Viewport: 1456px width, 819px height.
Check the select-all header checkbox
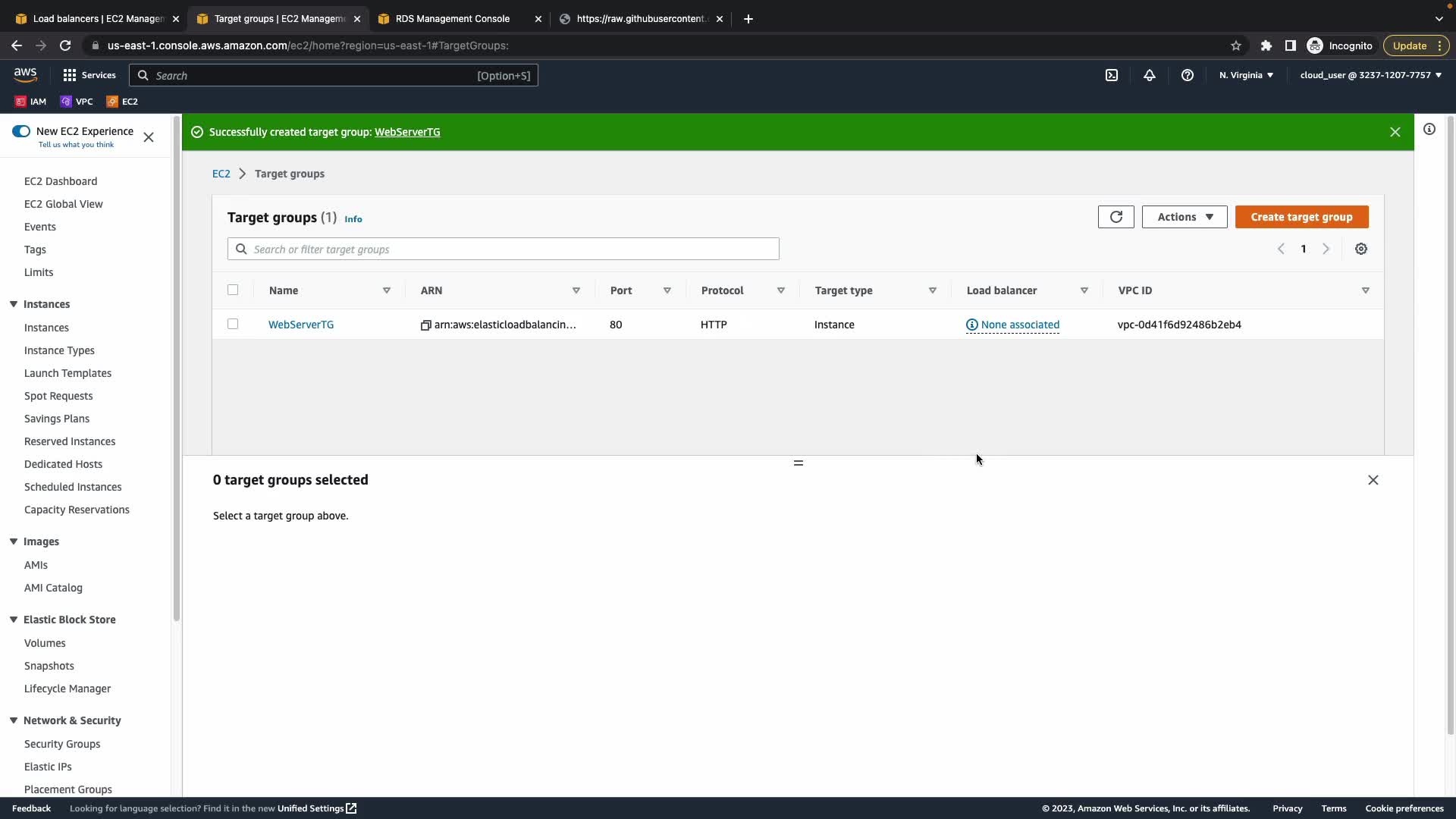click(x=233, y=290)
